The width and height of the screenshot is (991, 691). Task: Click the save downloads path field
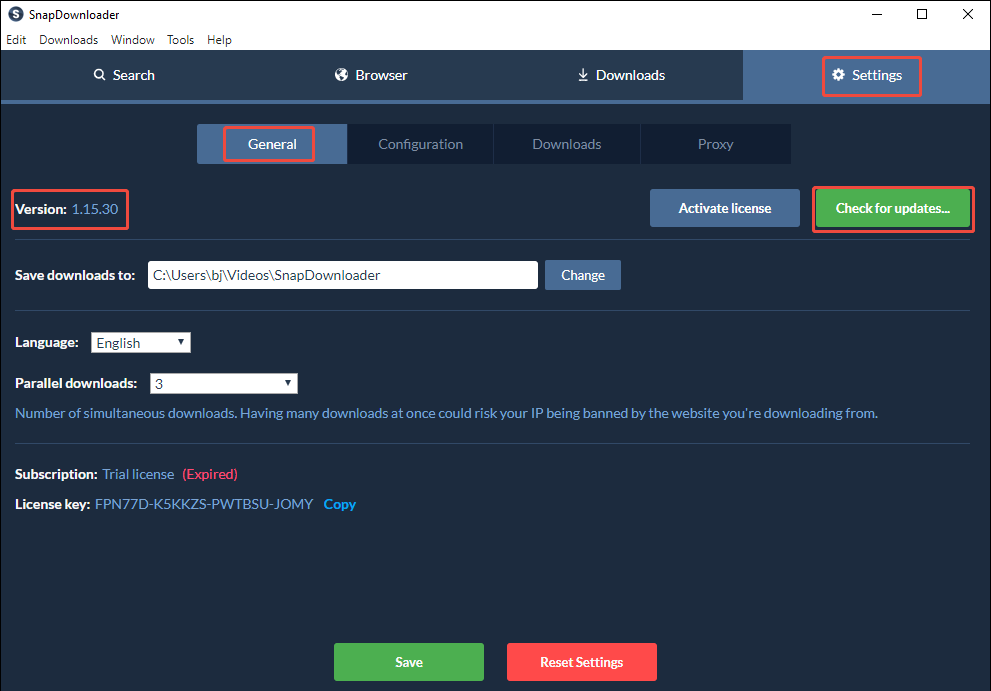pyautogui.click(x=343, y=275)
